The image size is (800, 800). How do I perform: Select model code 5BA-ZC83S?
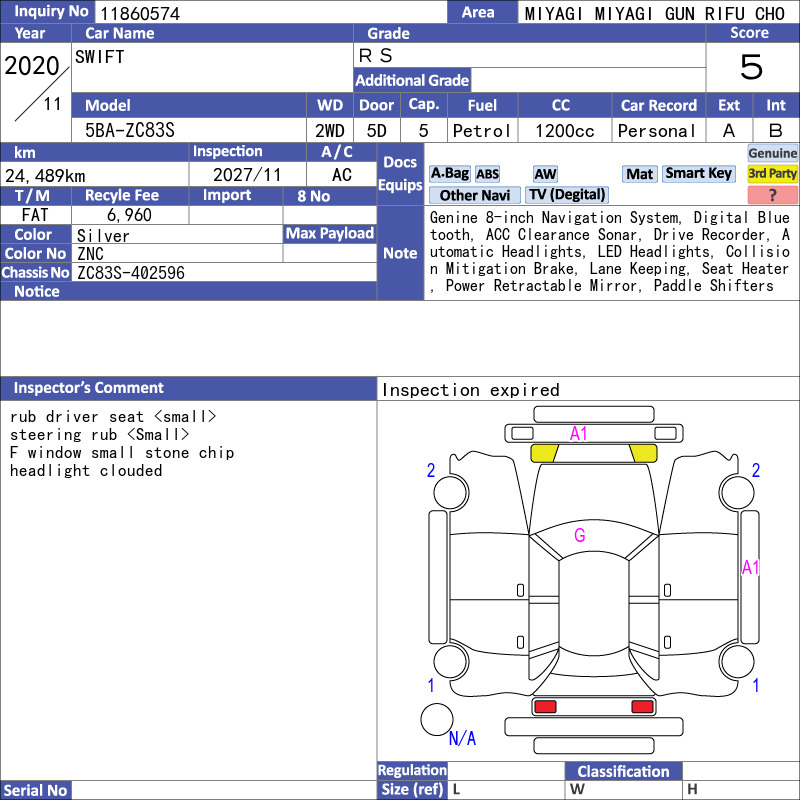click(x=130, y=131)
